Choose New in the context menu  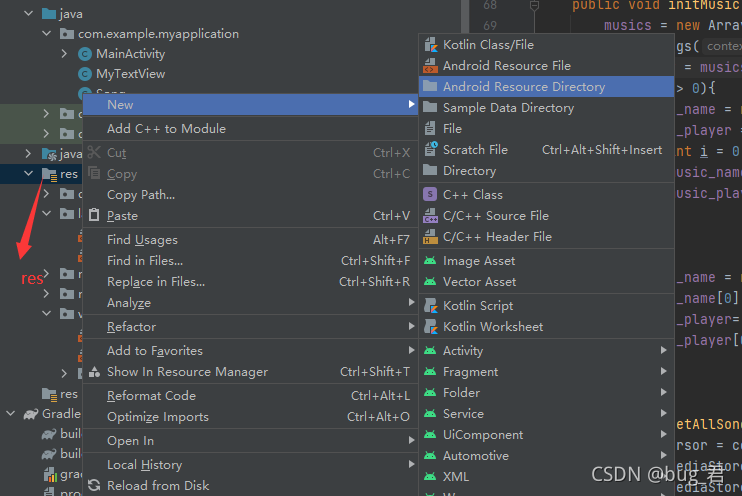(250, 105)
